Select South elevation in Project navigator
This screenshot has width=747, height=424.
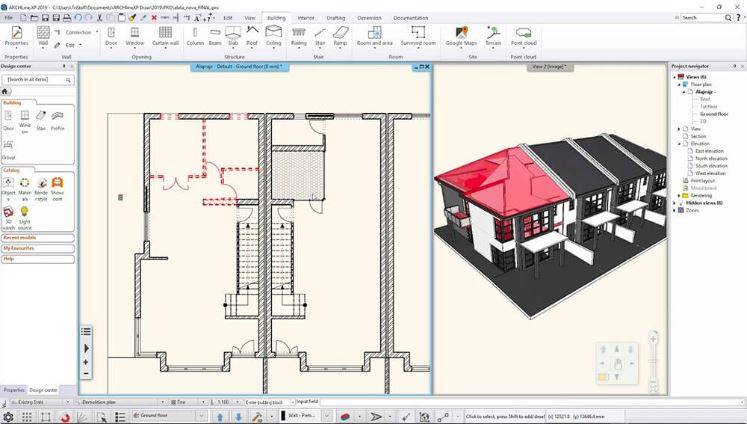[x=711, y=166]
